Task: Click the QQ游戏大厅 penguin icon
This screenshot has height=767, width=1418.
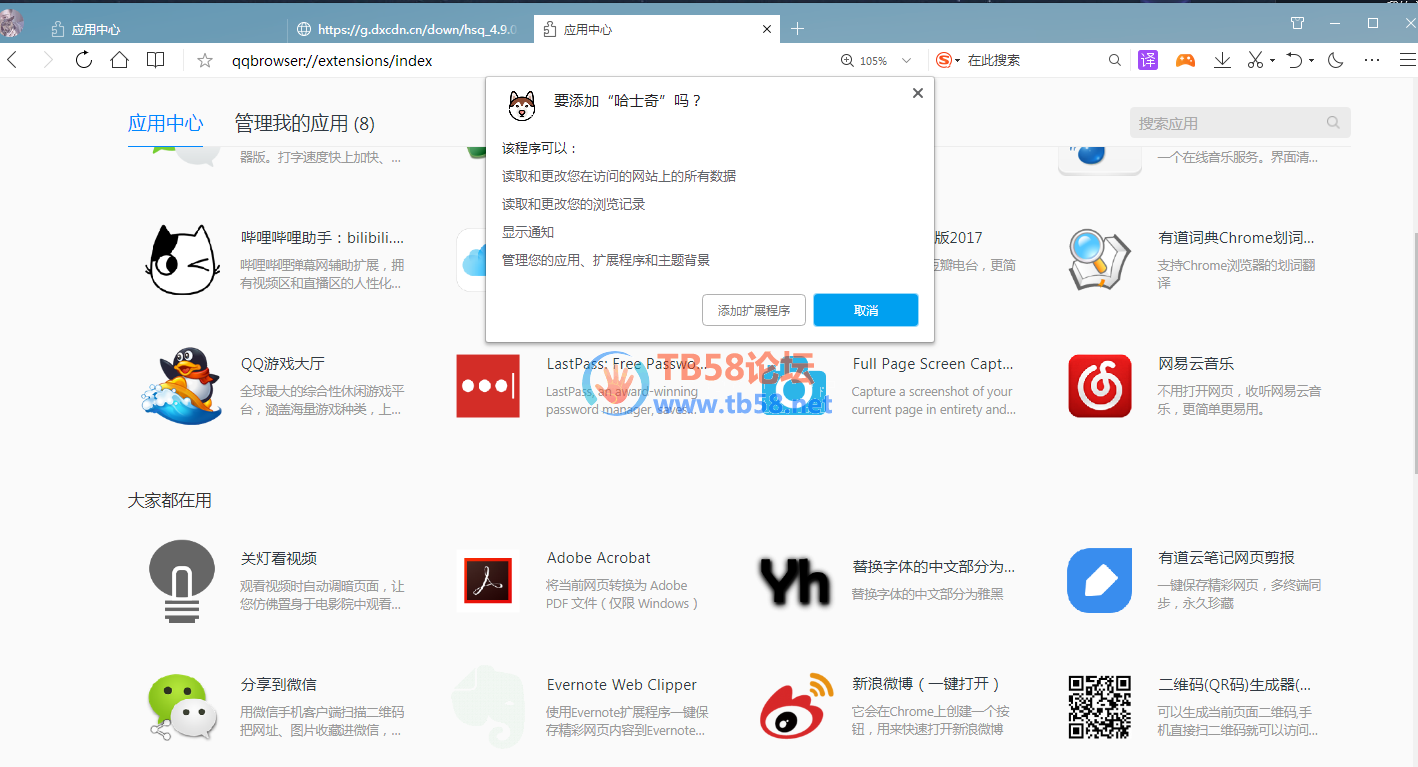Action: click(x=182, y=386)
